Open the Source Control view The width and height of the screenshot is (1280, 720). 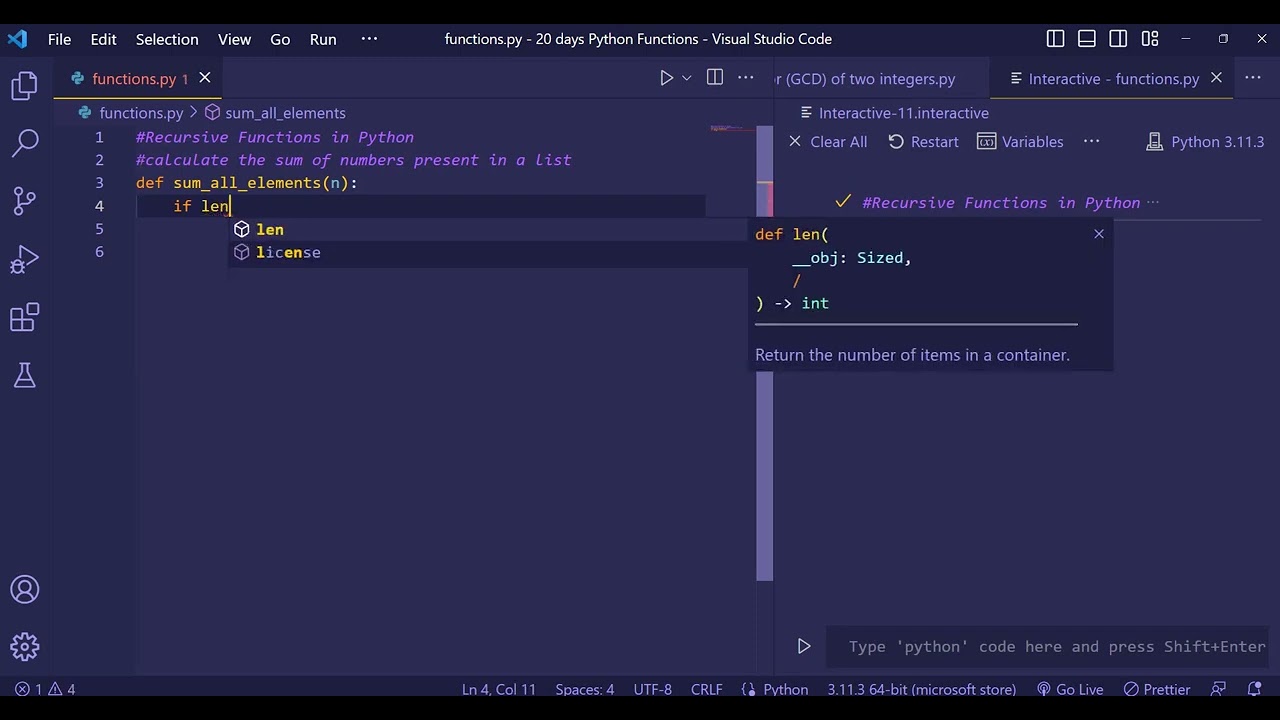pyautogui.click(x=25, y=201)
